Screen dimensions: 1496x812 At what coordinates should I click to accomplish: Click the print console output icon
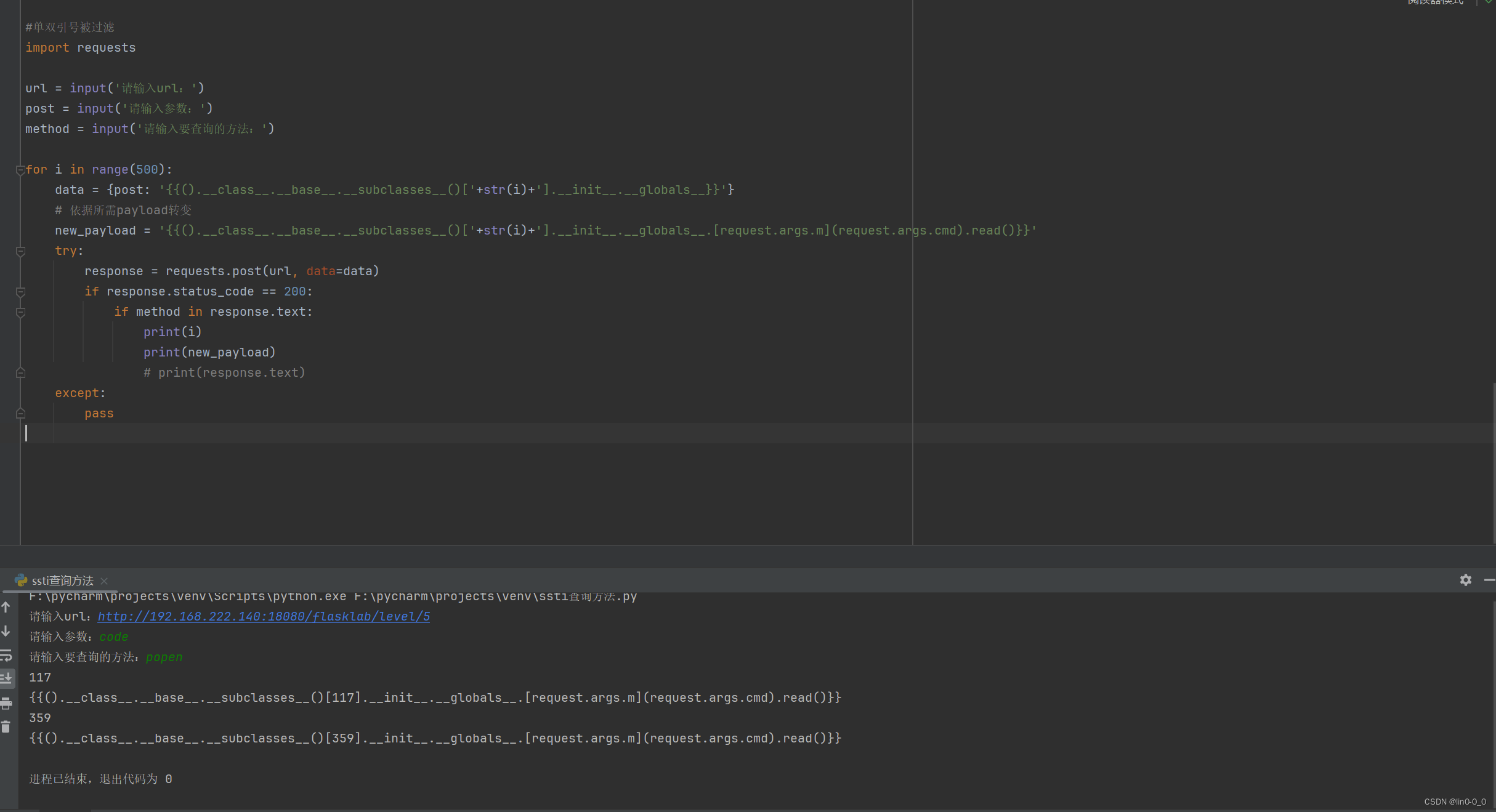click(x=6, y=703)
